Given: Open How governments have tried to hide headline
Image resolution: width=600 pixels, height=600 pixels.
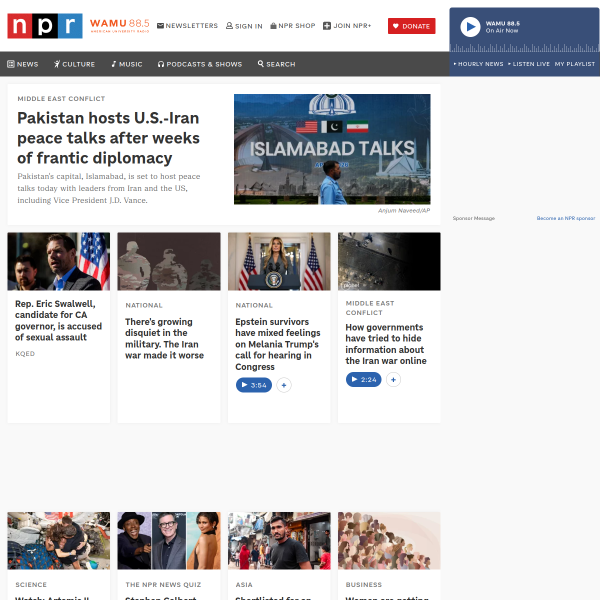Looking at the screenshot, I should click(386, 344).
